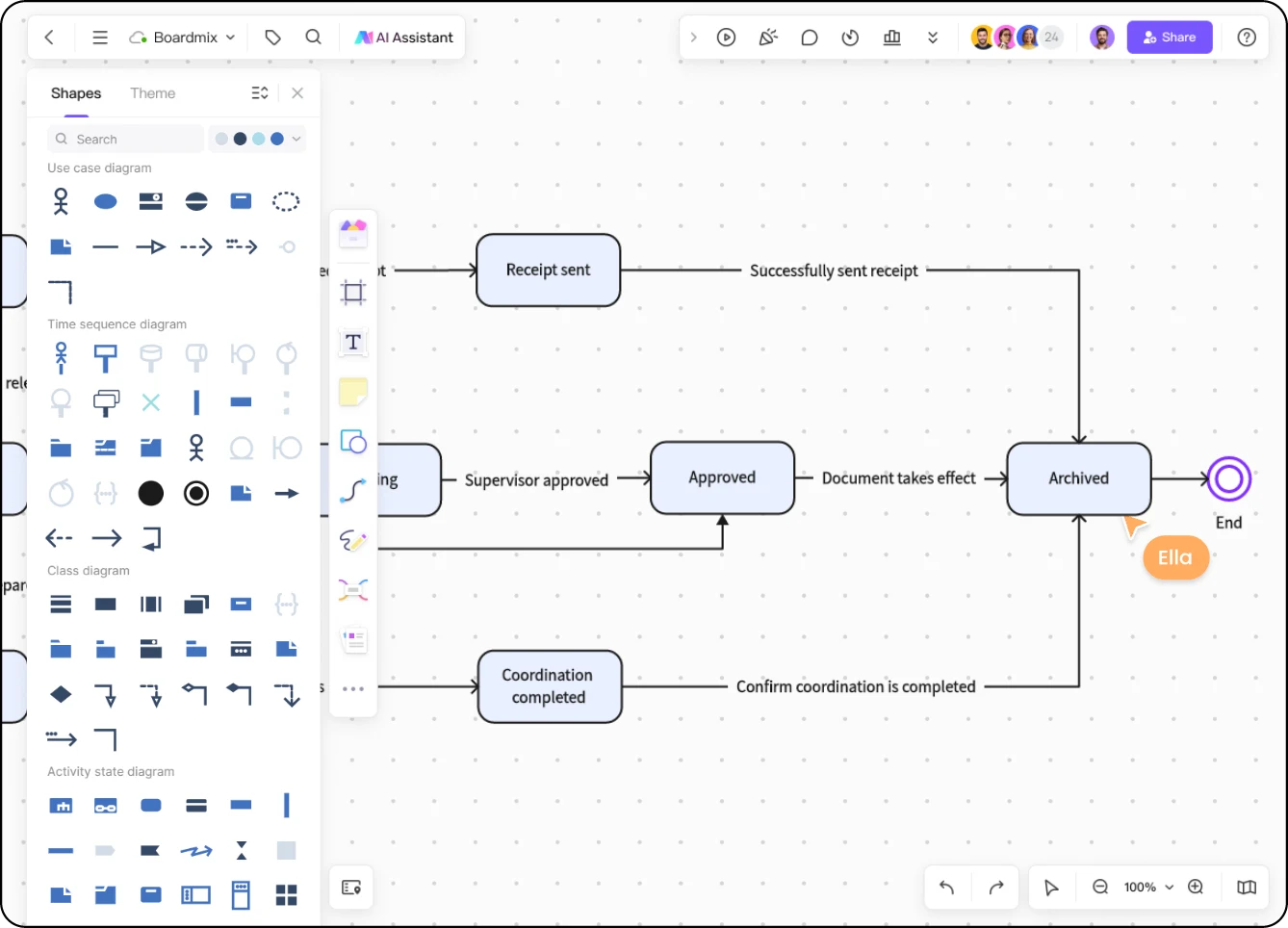Switch to the Shapes tab
Image resolution: width=1288 pixels, height=928 pixels.
point(76,93)
